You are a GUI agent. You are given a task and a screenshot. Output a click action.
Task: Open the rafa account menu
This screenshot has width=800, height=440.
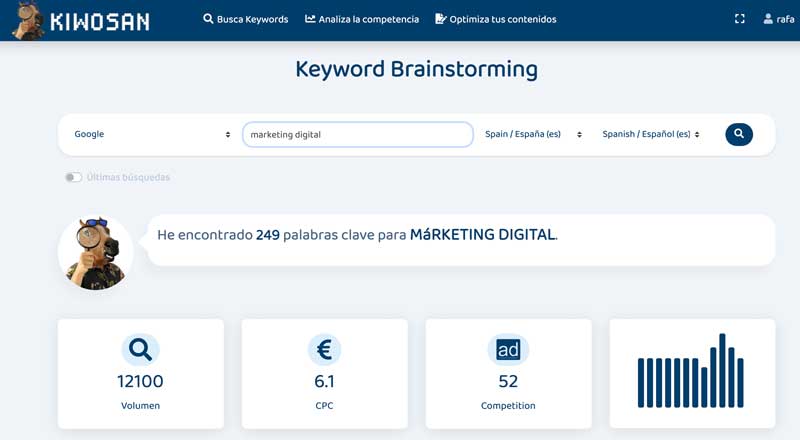779,19
